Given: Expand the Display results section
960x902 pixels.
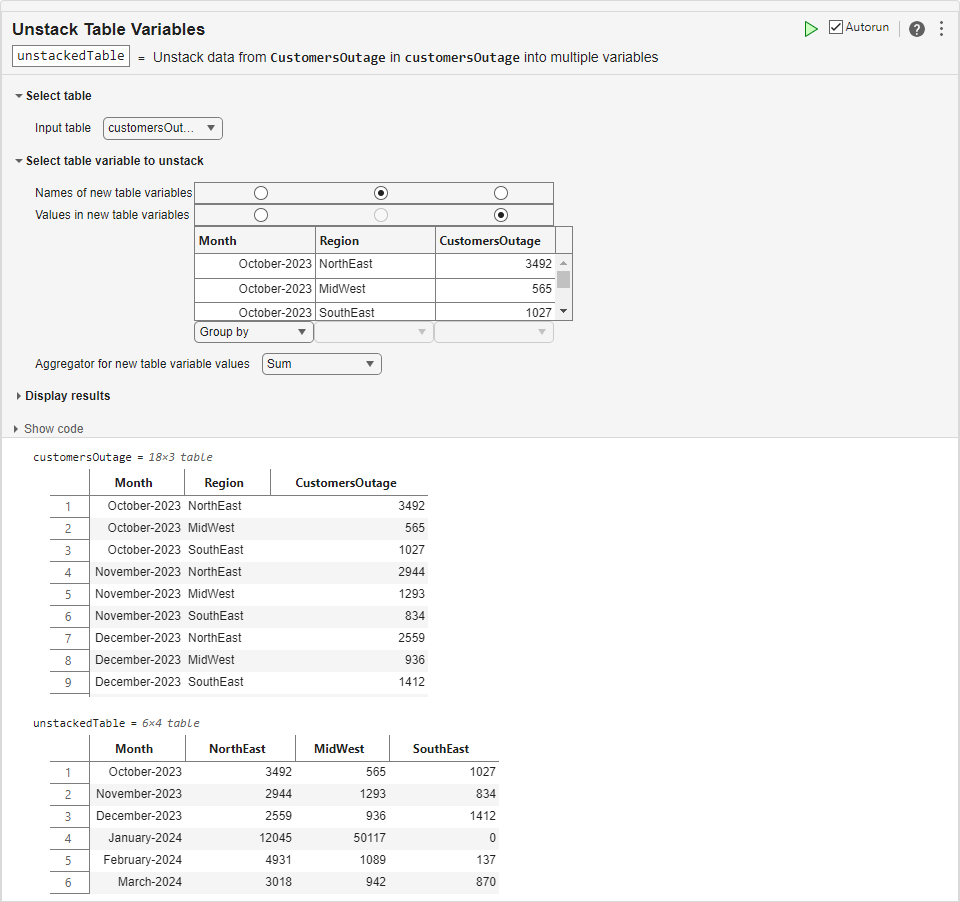Looking at the screenshot, I should coord(19,396).
